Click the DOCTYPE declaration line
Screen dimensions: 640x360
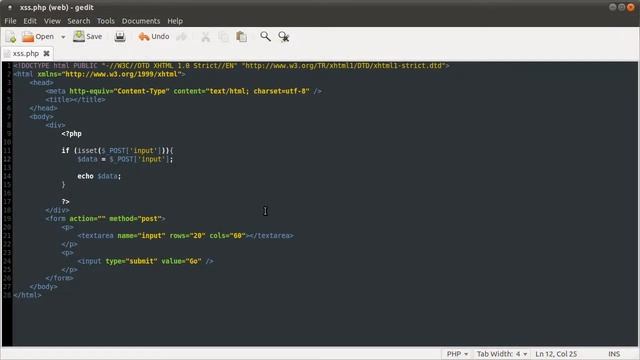[x=231, y=66]
